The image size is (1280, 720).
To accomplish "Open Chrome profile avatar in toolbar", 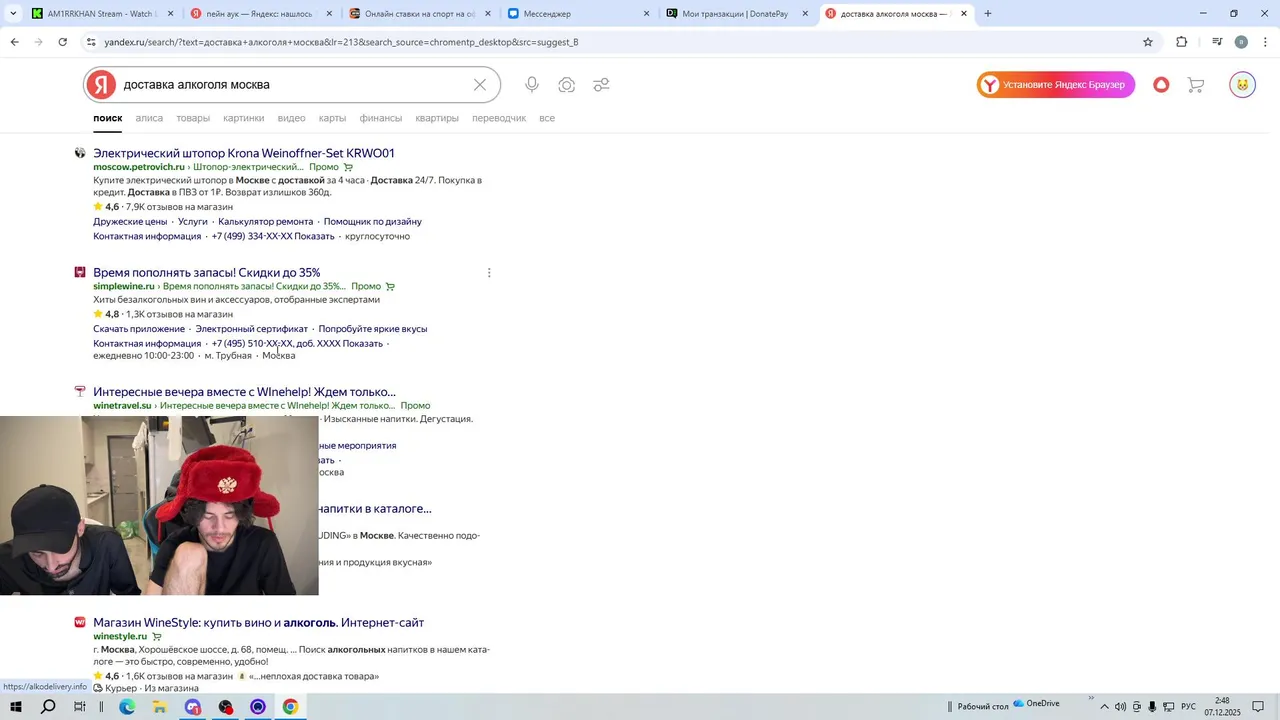I will (1241, 42).
